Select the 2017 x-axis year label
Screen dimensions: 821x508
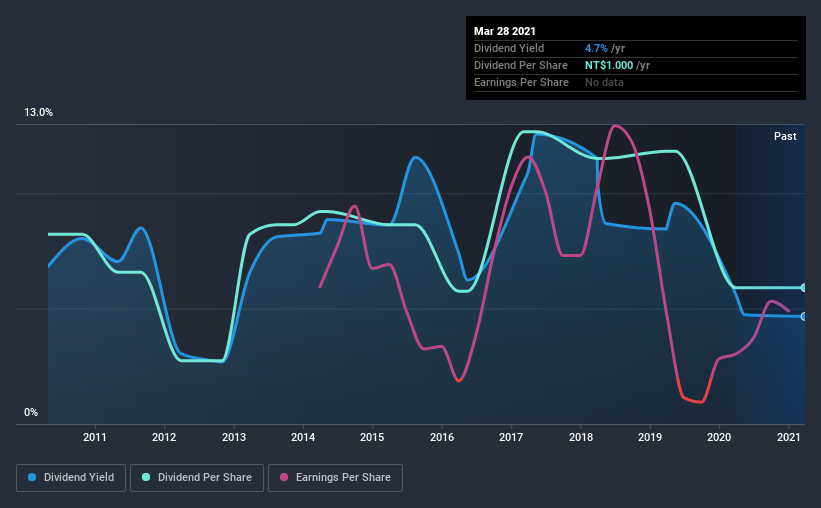pos(511,437)
